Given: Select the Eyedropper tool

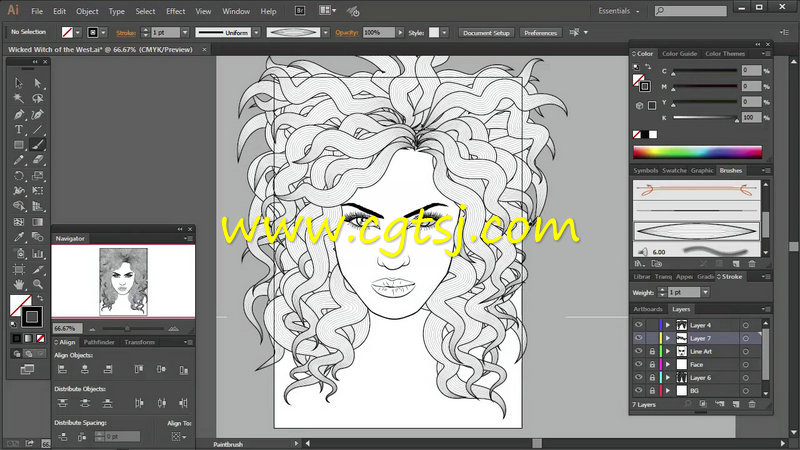Looking at the screenshot, I should click(x=19, y=237).
